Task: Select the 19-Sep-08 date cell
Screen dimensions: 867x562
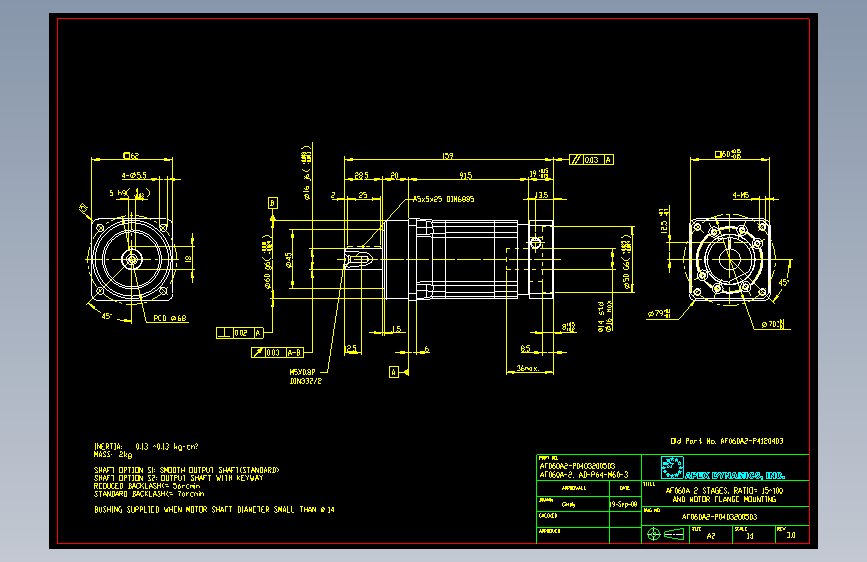Action: (x=624, y=504)
